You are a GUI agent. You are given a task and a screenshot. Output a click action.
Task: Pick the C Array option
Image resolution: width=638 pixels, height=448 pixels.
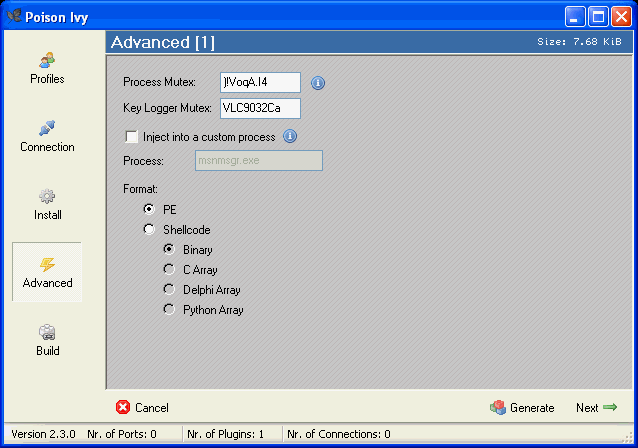click(x=169, y=269)
